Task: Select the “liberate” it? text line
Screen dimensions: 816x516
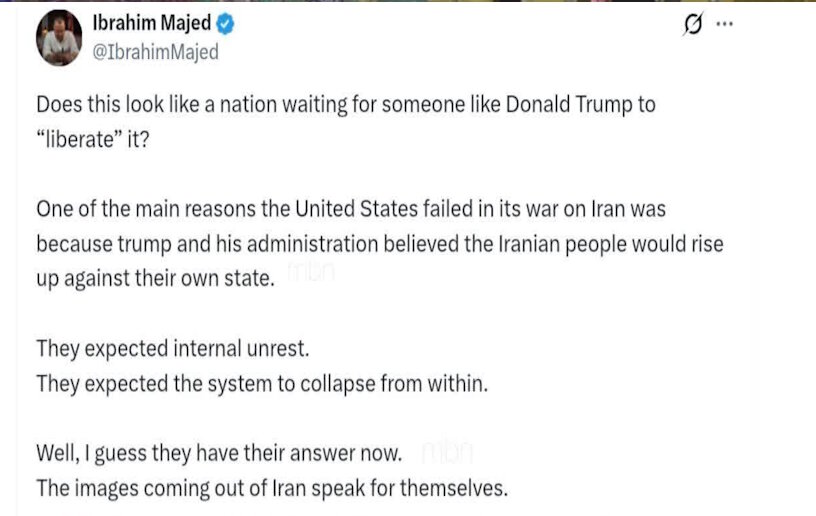Action: (93, 139)
